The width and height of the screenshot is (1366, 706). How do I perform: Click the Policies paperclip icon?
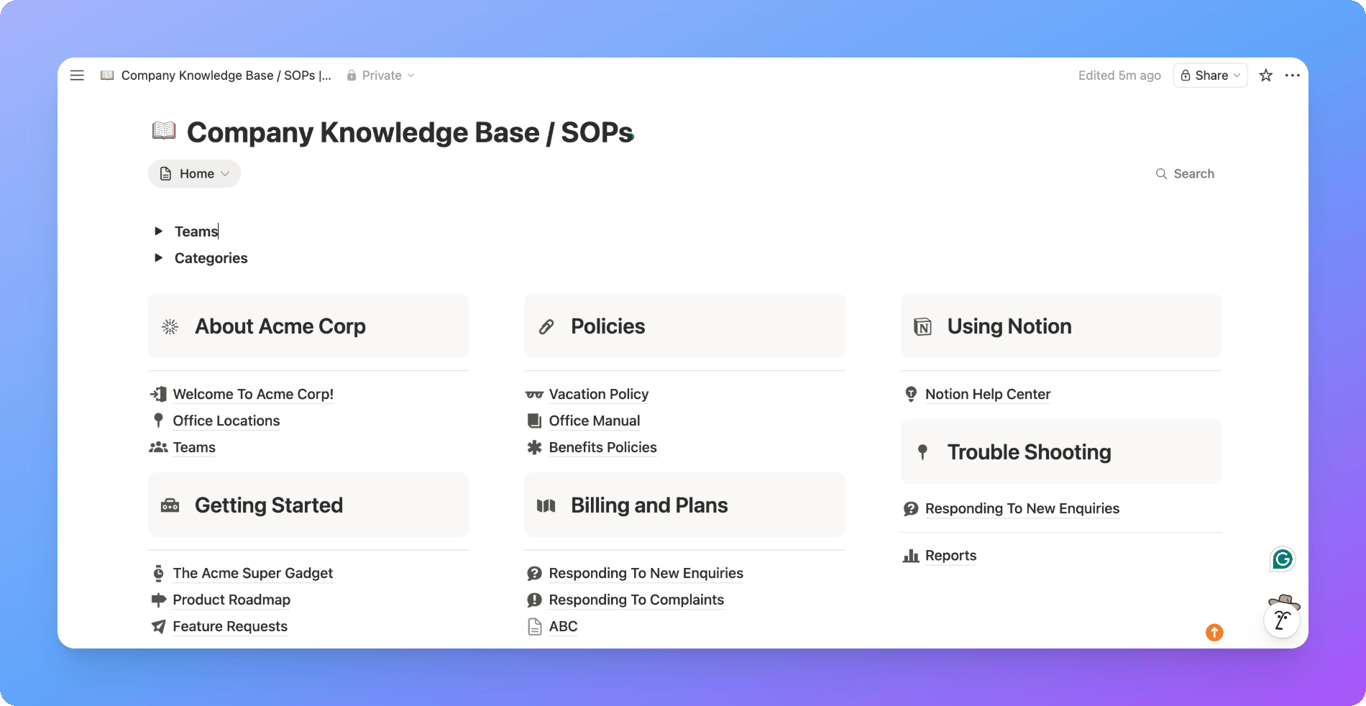point(546,327)
